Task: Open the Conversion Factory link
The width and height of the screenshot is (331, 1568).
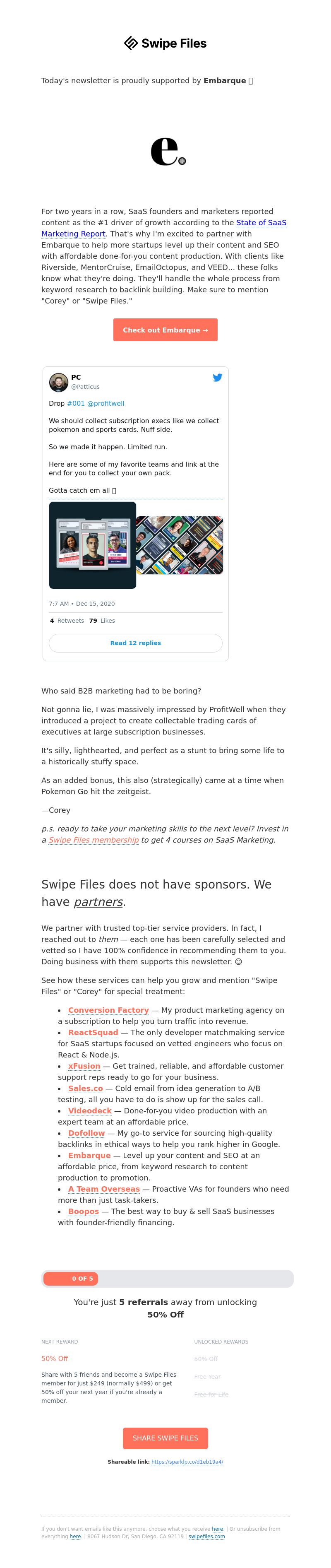Action: (108, 1010)
